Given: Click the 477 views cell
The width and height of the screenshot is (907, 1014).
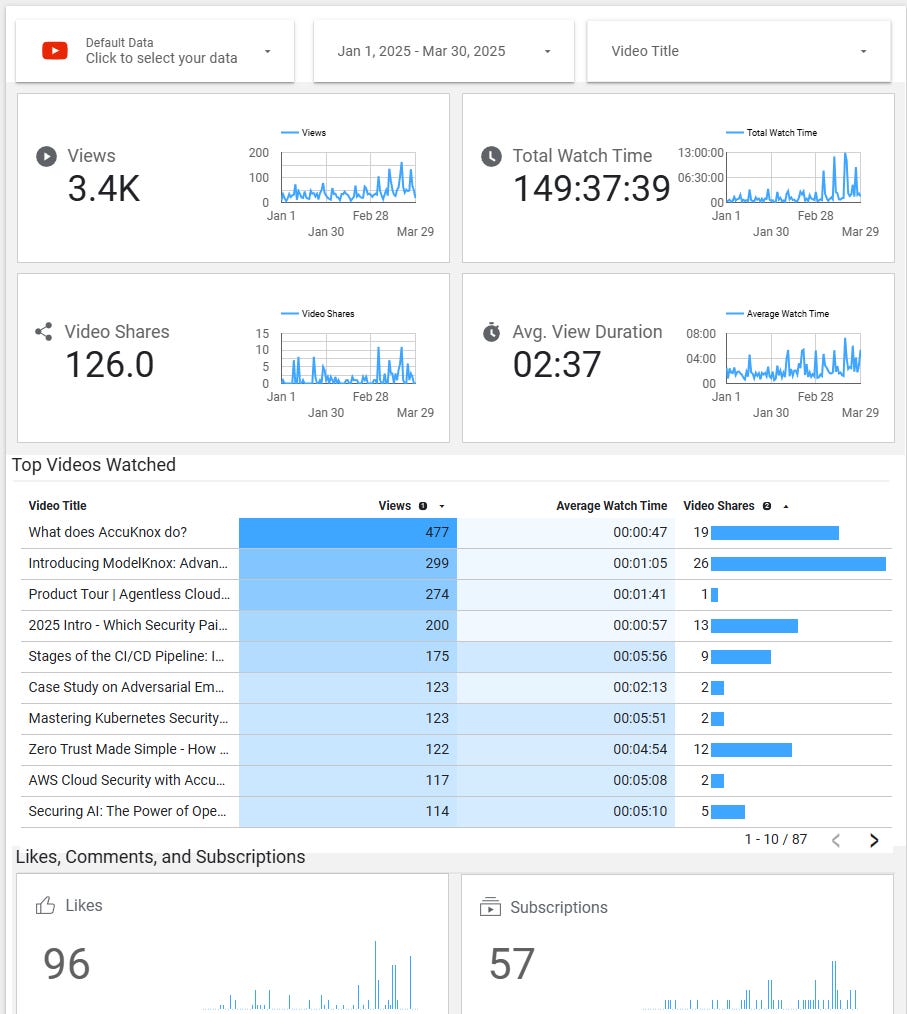Looking at the screenshot, I should click(348, 533).
